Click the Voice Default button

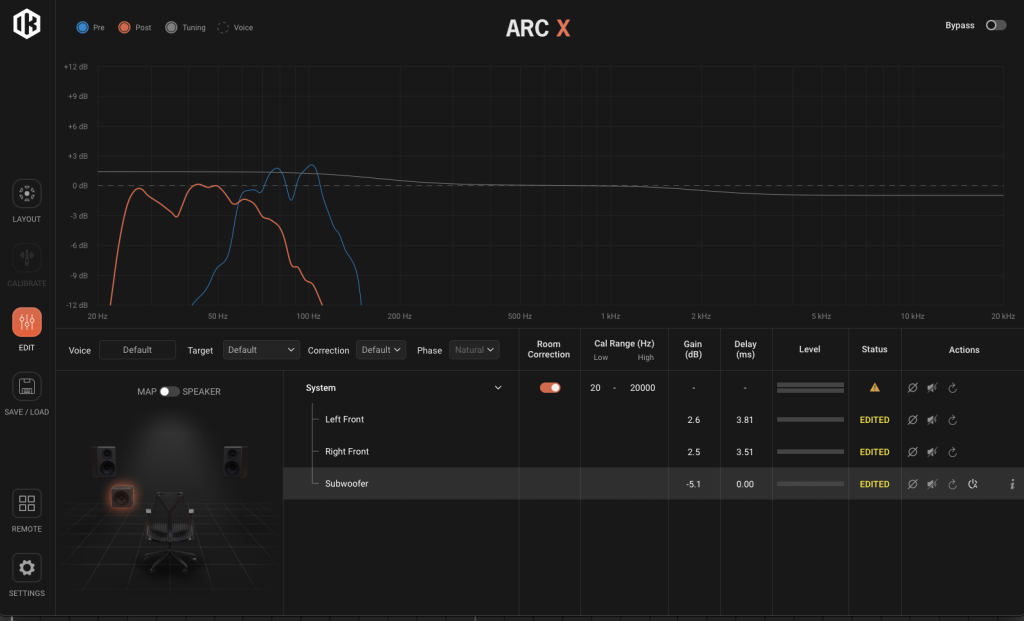(x=137, y=350)
